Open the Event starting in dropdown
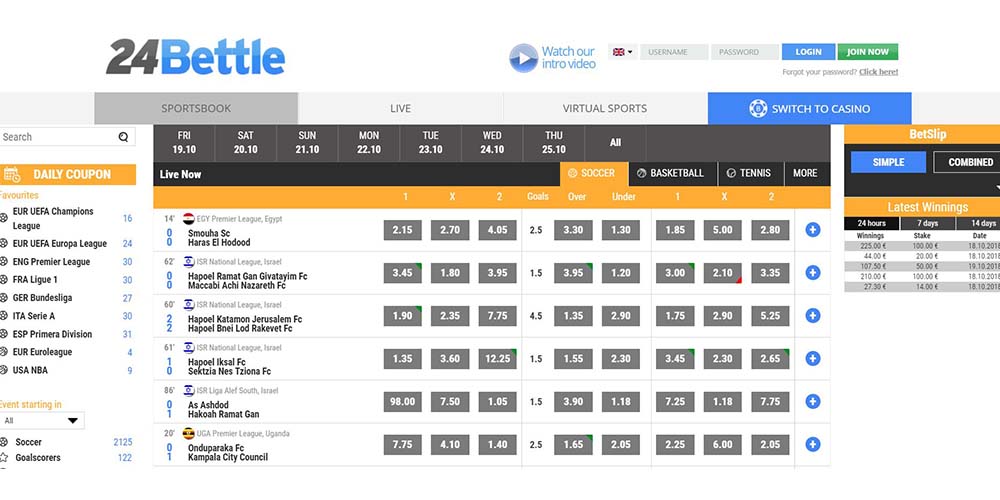The image size is (1000, 500). point(42,421)
